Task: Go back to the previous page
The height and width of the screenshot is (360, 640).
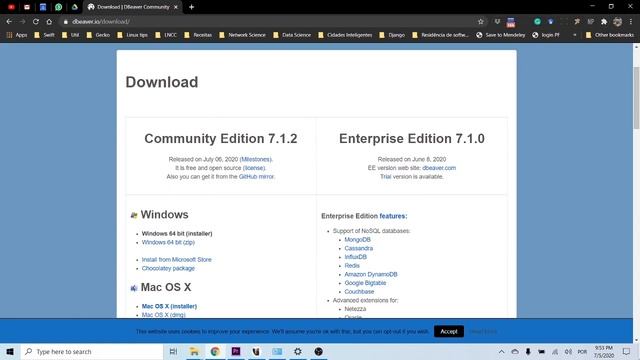Action: tap(9, 22)
